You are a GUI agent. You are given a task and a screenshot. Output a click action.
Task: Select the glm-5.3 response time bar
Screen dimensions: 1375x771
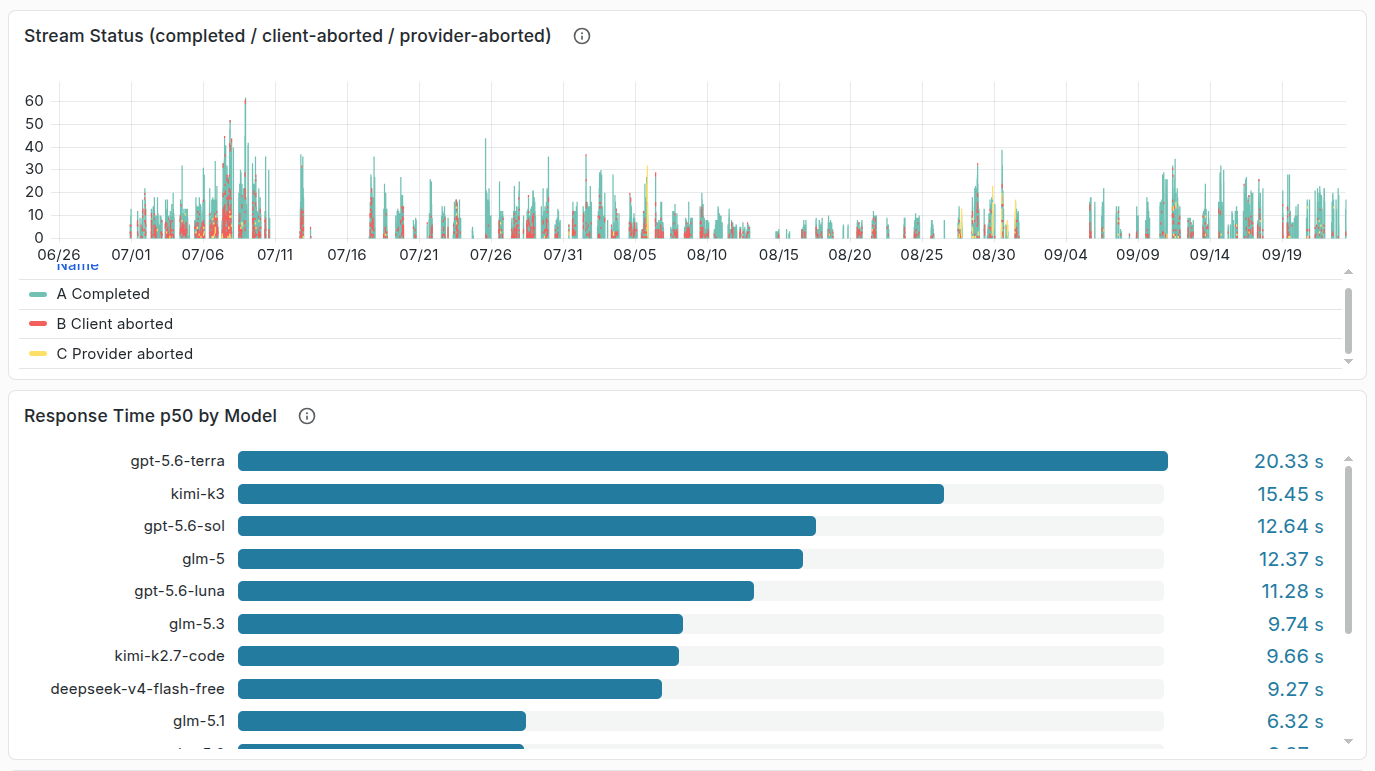click(x=460, y=624)
